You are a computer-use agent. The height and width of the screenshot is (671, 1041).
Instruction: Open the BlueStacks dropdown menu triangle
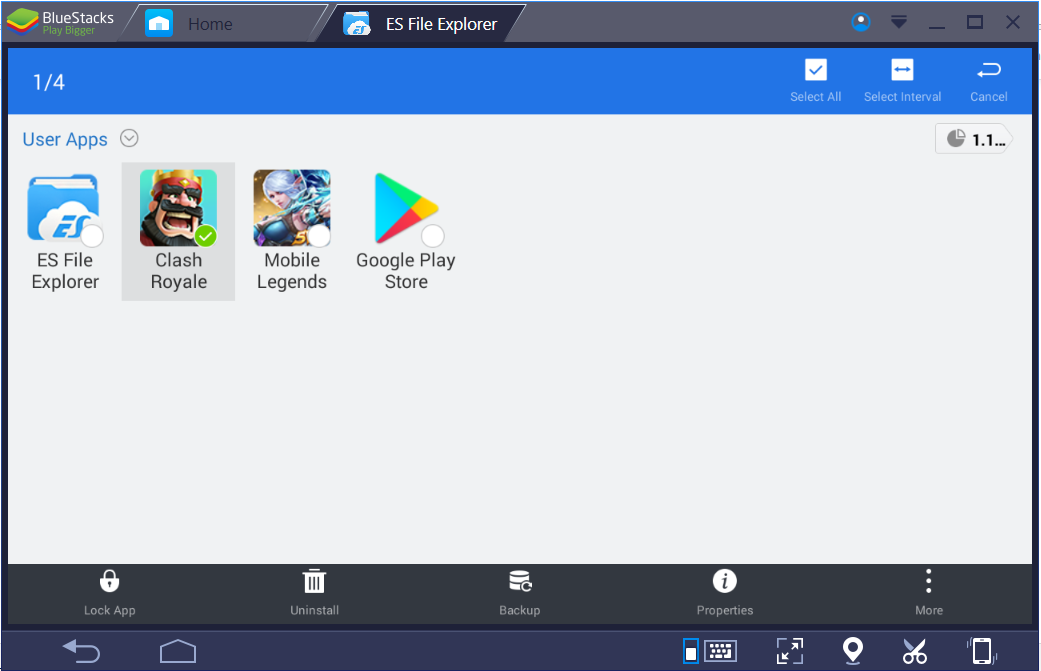[x=898, y=23]
